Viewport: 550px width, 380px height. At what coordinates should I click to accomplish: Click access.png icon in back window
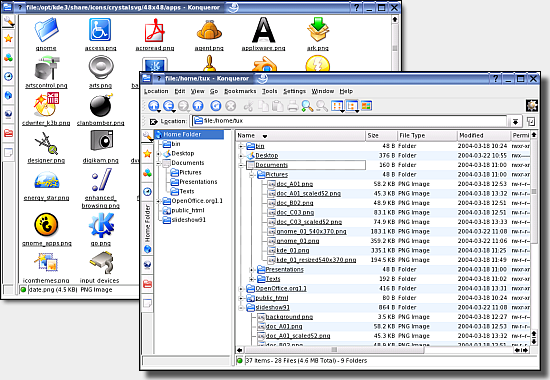[100, 30]
